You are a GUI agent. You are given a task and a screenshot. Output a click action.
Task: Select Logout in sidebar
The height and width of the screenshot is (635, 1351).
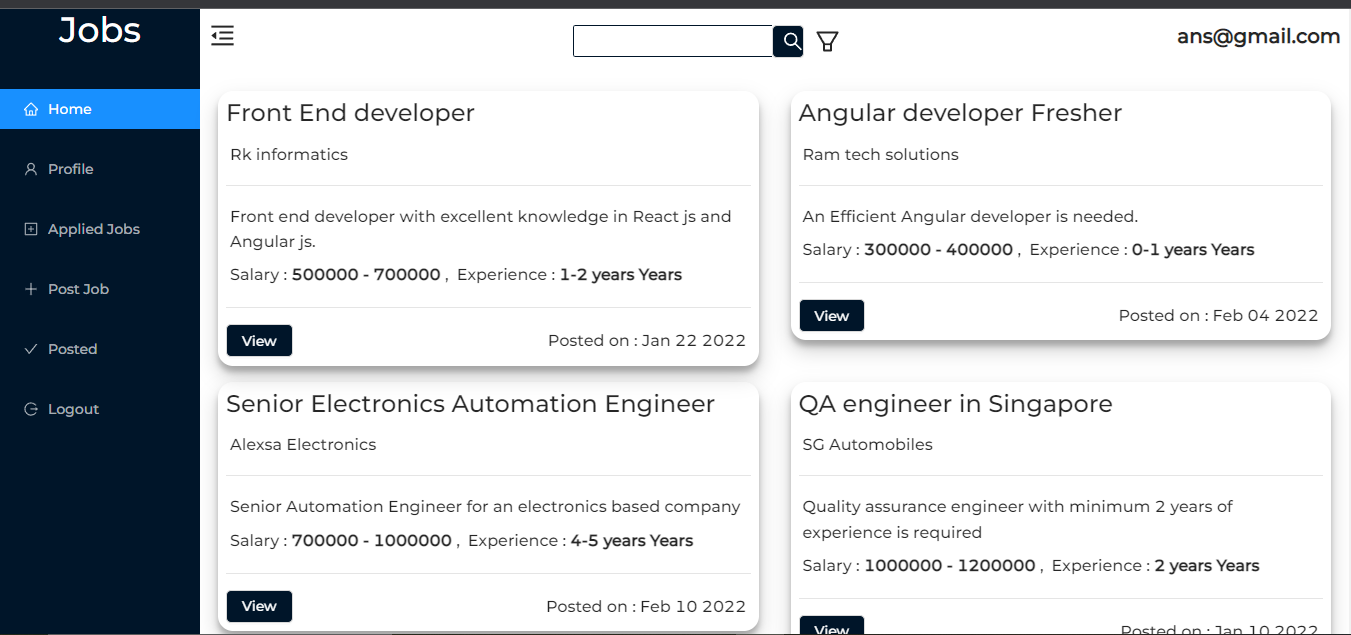coord(100,409)
